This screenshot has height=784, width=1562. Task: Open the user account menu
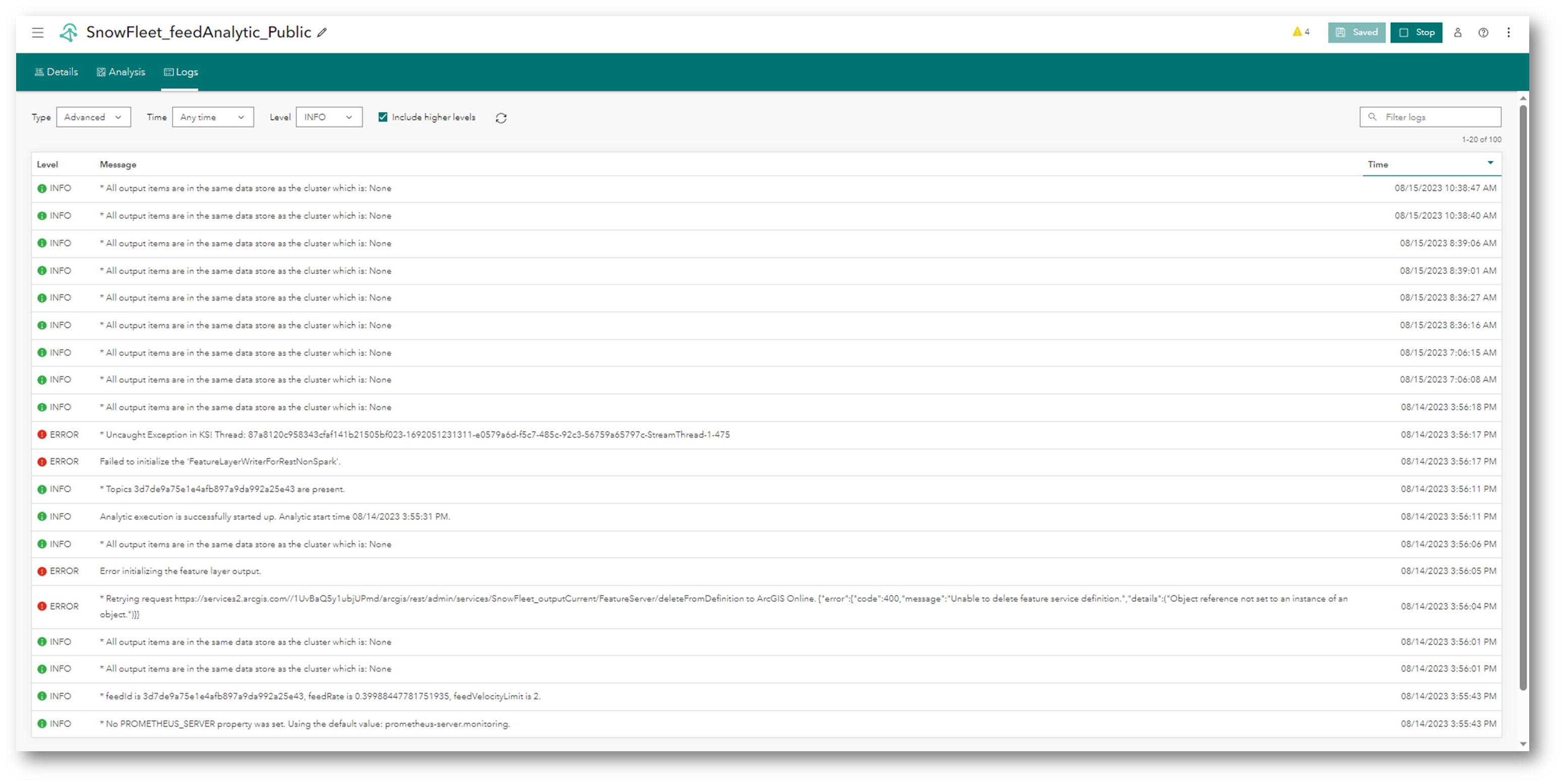coord(1458,33)
